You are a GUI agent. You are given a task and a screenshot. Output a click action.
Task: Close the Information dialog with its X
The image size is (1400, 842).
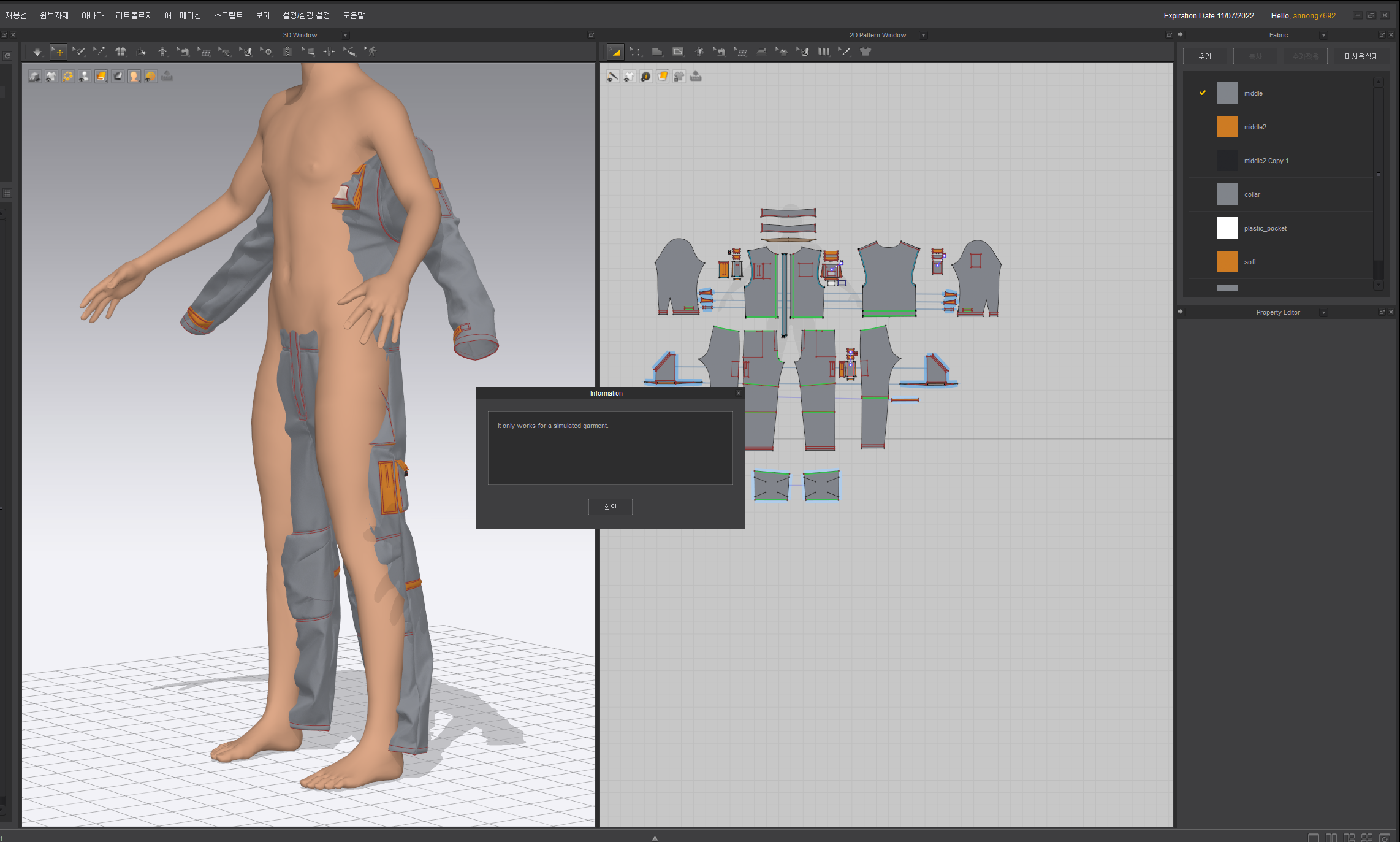[739, 393]
